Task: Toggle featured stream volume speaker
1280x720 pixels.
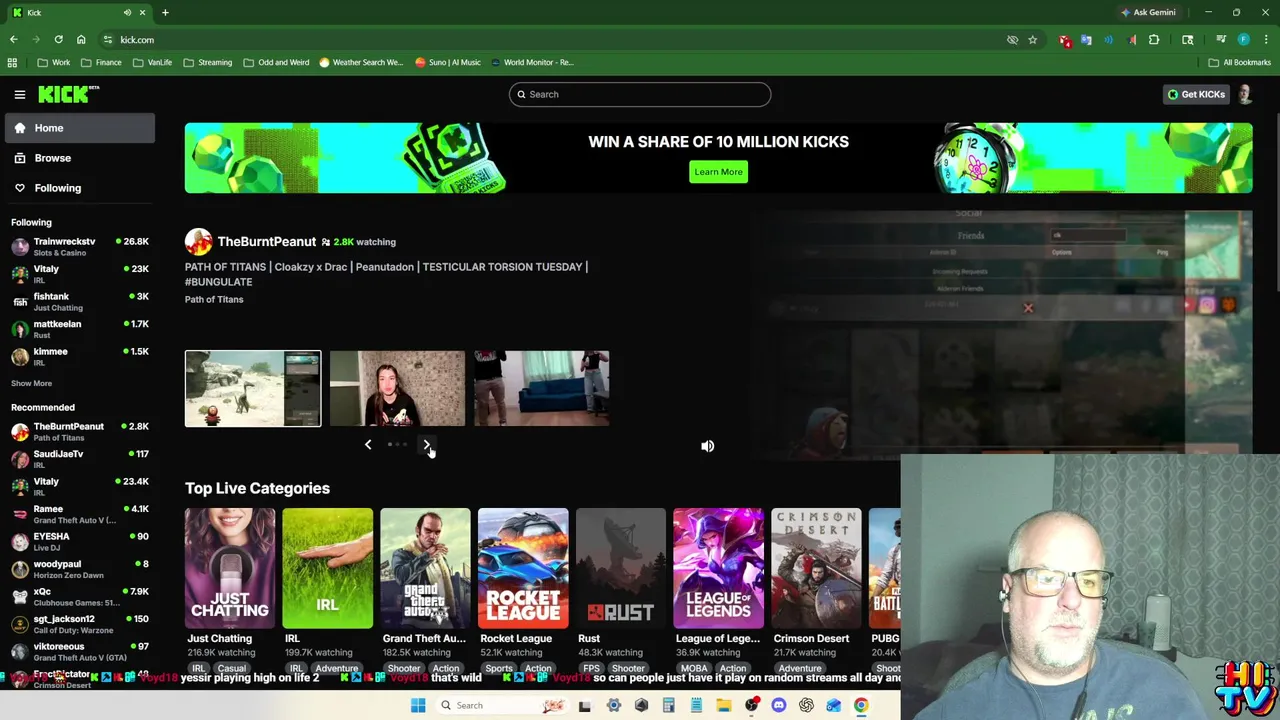Action: [x=707, y=446]
